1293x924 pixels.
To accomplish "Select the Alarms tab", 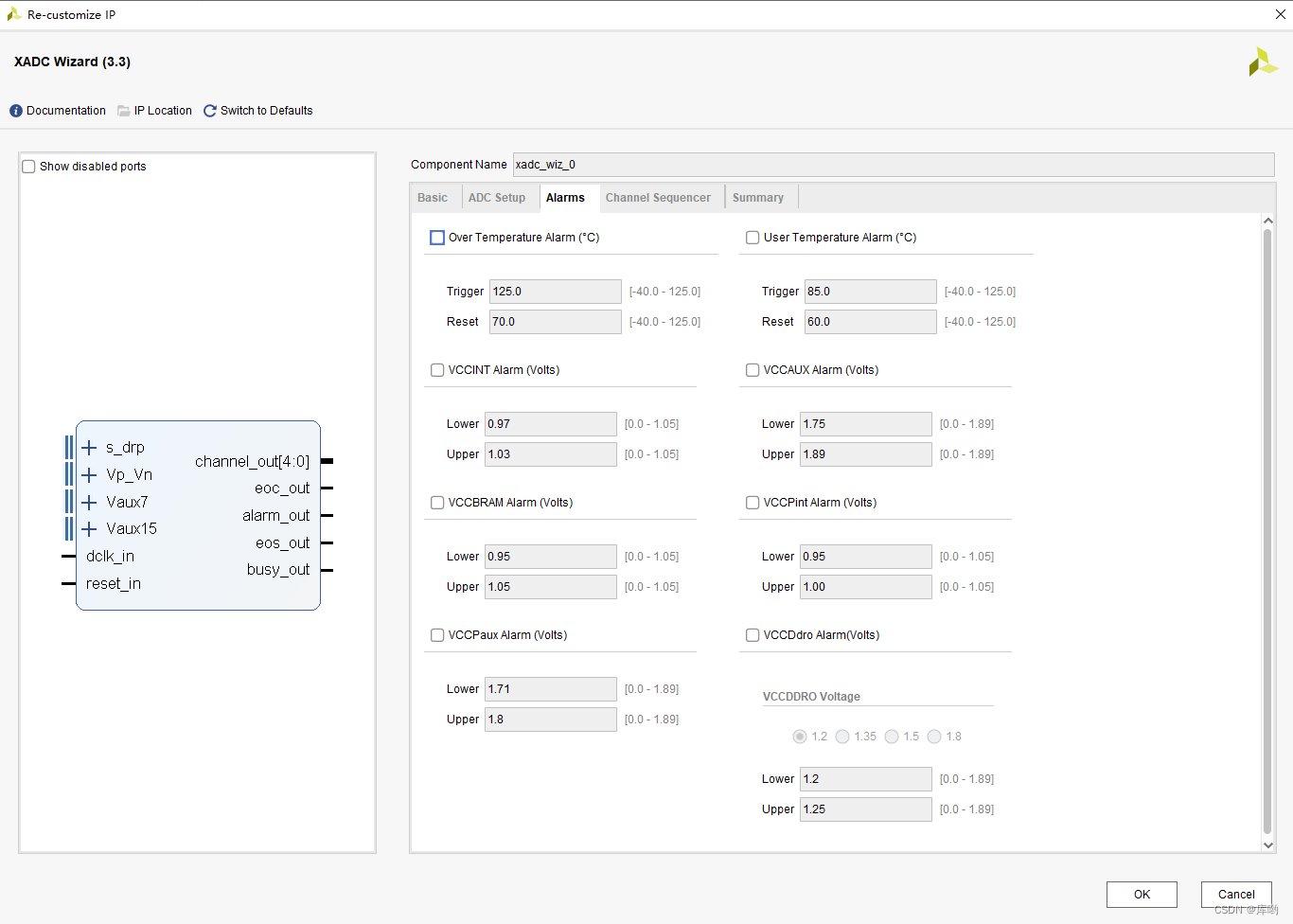I will tap(565, 198).
